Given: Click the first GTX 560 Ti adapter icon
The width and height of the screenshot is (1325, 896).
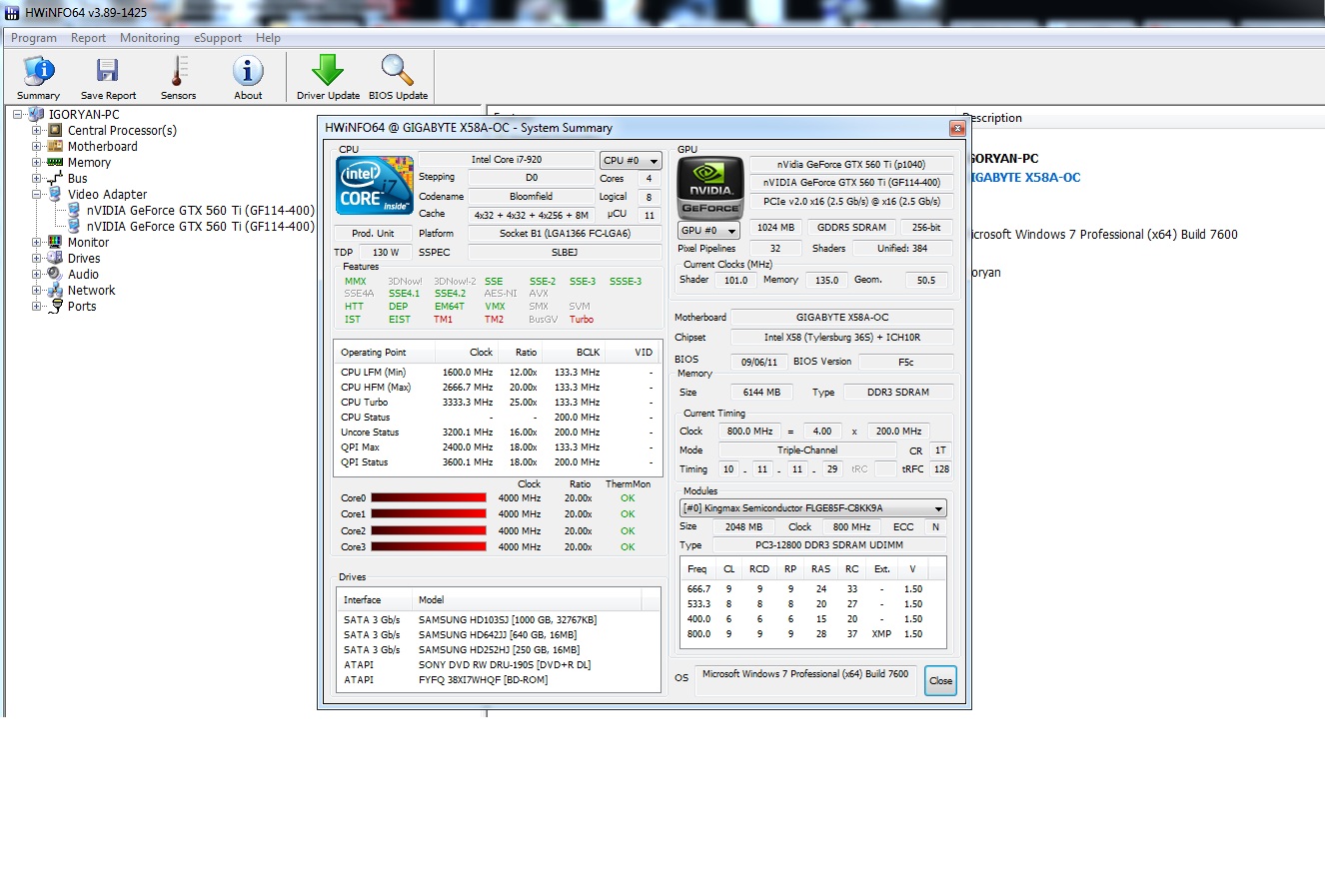Looking at the screenshot, I should [74, 210].
